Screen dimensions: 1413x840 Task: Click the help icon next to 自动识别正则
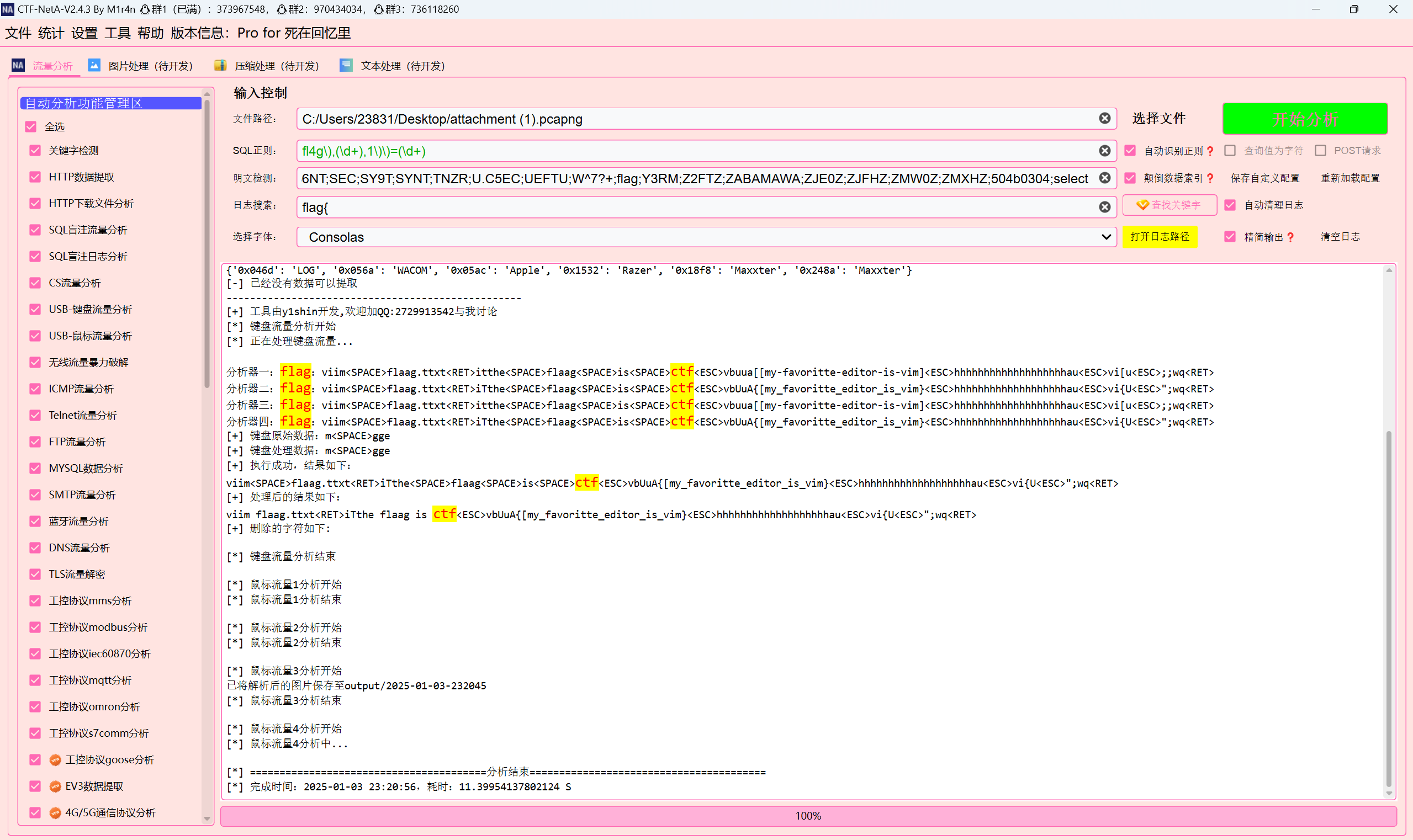tap(1210, 151)
